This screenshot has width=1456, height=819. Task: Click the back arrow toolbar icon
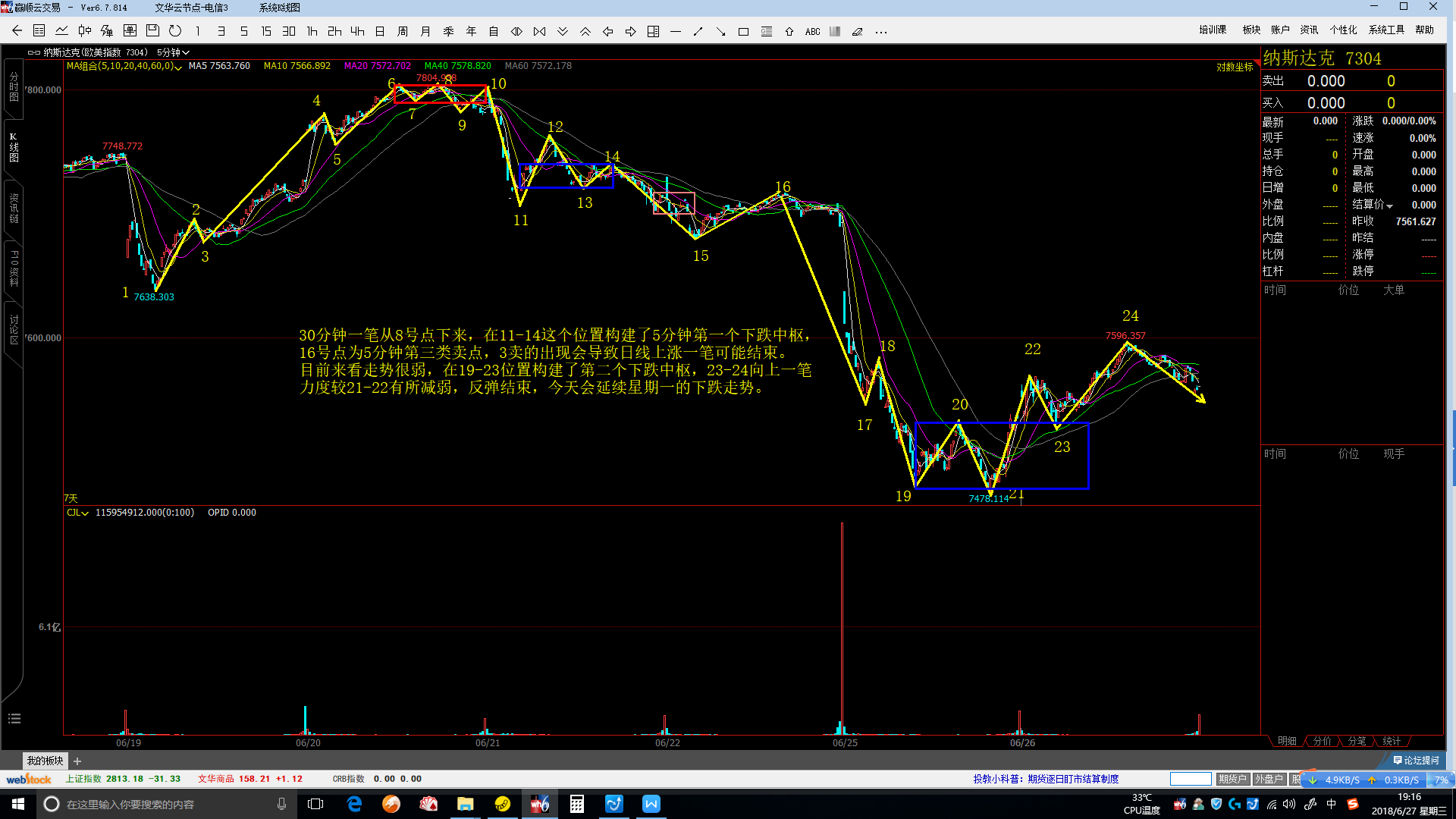(x=17, y=31)
